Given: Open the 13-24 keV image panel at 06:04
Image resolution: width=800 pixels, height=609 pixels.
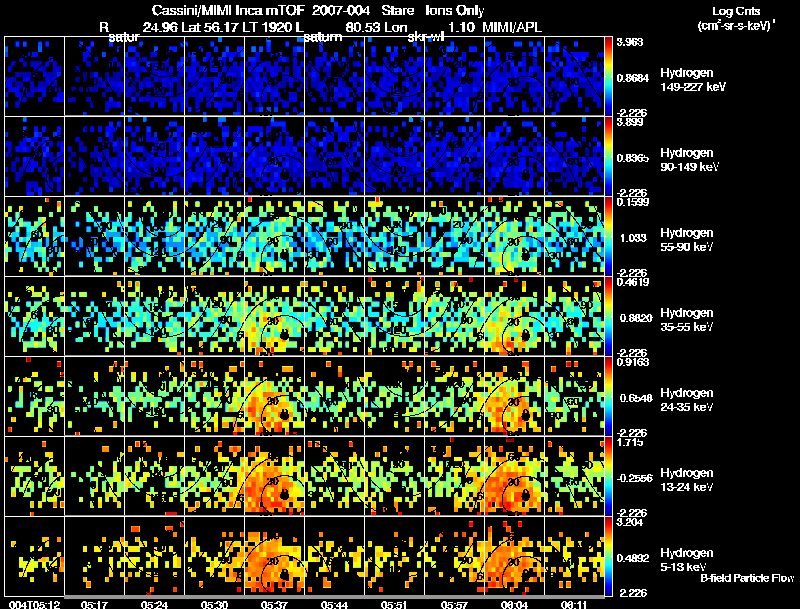Looking at the screenshot, I should 514,476.
